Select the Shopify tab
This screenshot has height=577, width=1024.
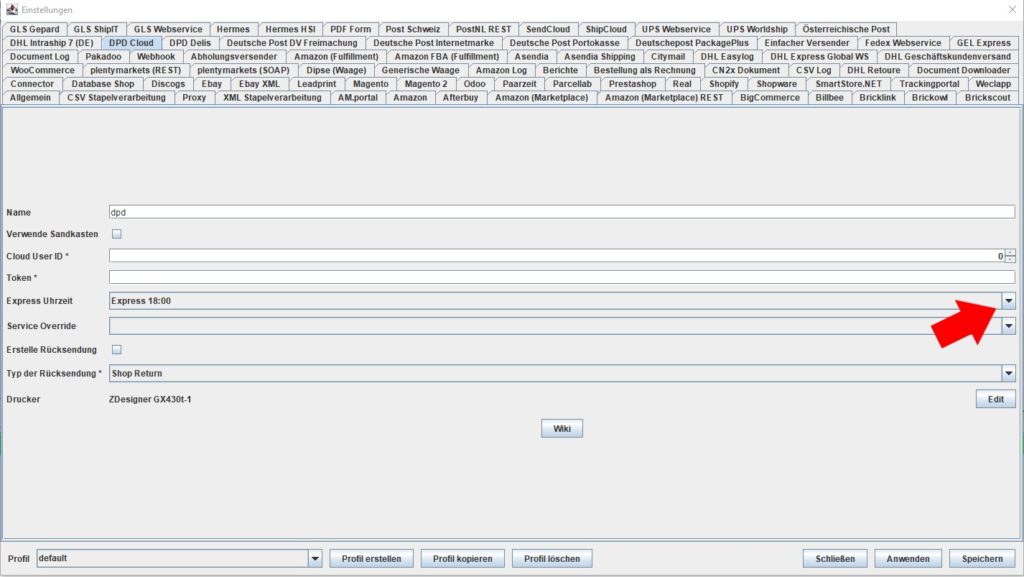(x=724, y=84)
